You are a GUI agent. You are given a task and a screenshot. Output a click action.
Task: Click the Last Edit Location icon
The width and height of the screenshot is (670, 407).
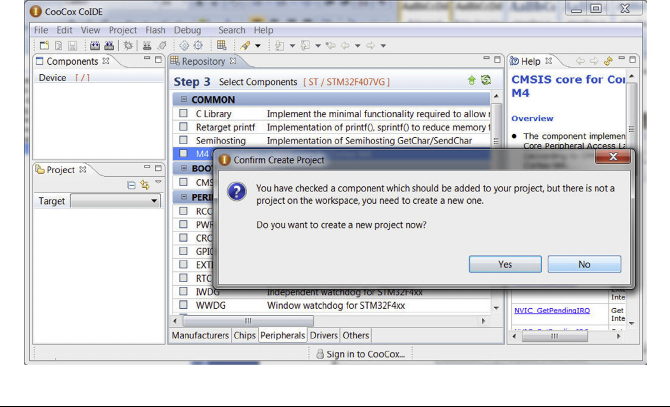click(x=330, y=45)
